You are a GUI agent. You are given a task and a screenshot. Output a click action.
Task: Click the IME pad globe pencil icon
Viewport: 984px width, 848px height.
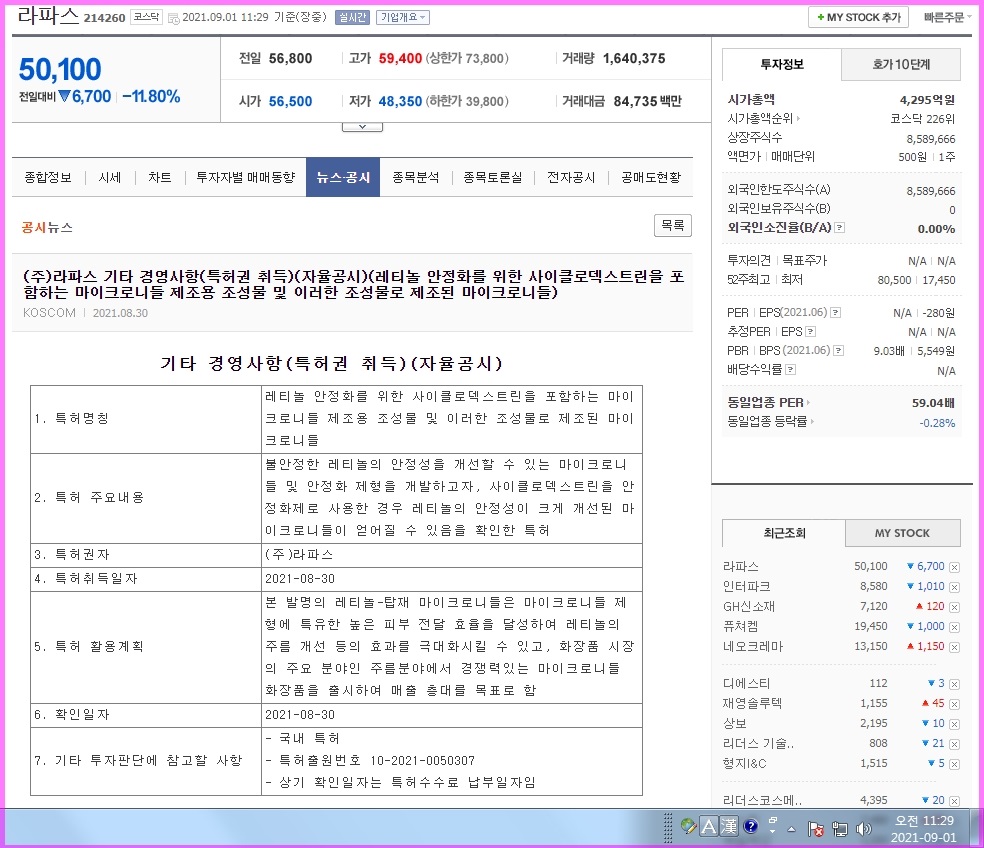click(688, 827)
